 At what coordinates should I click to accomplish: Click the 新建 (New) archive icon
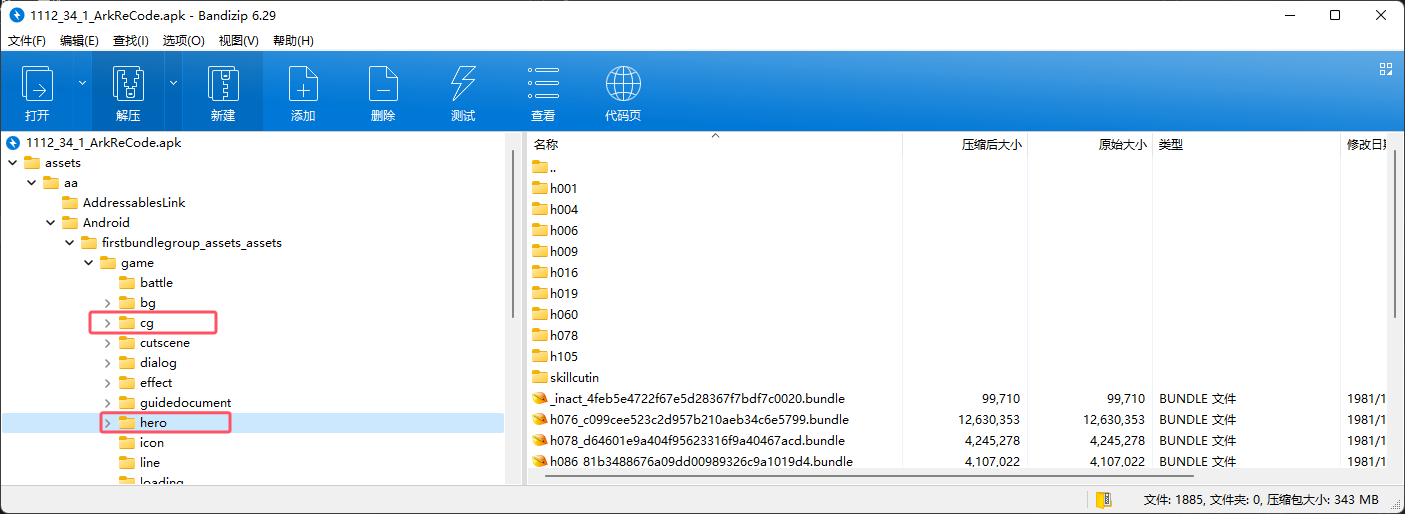pos(223,84)
